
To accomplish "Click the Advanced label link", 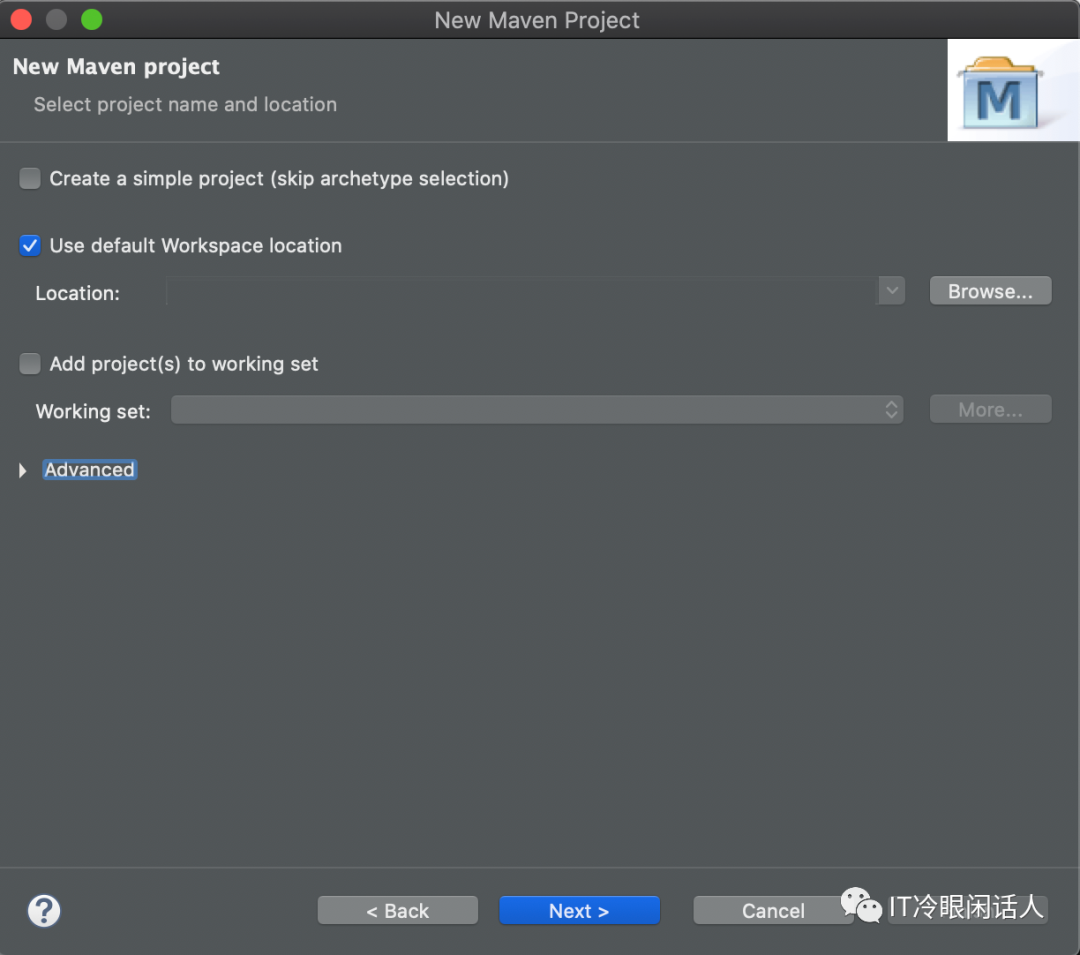I will pyautogui.click(x=90, y=470).
